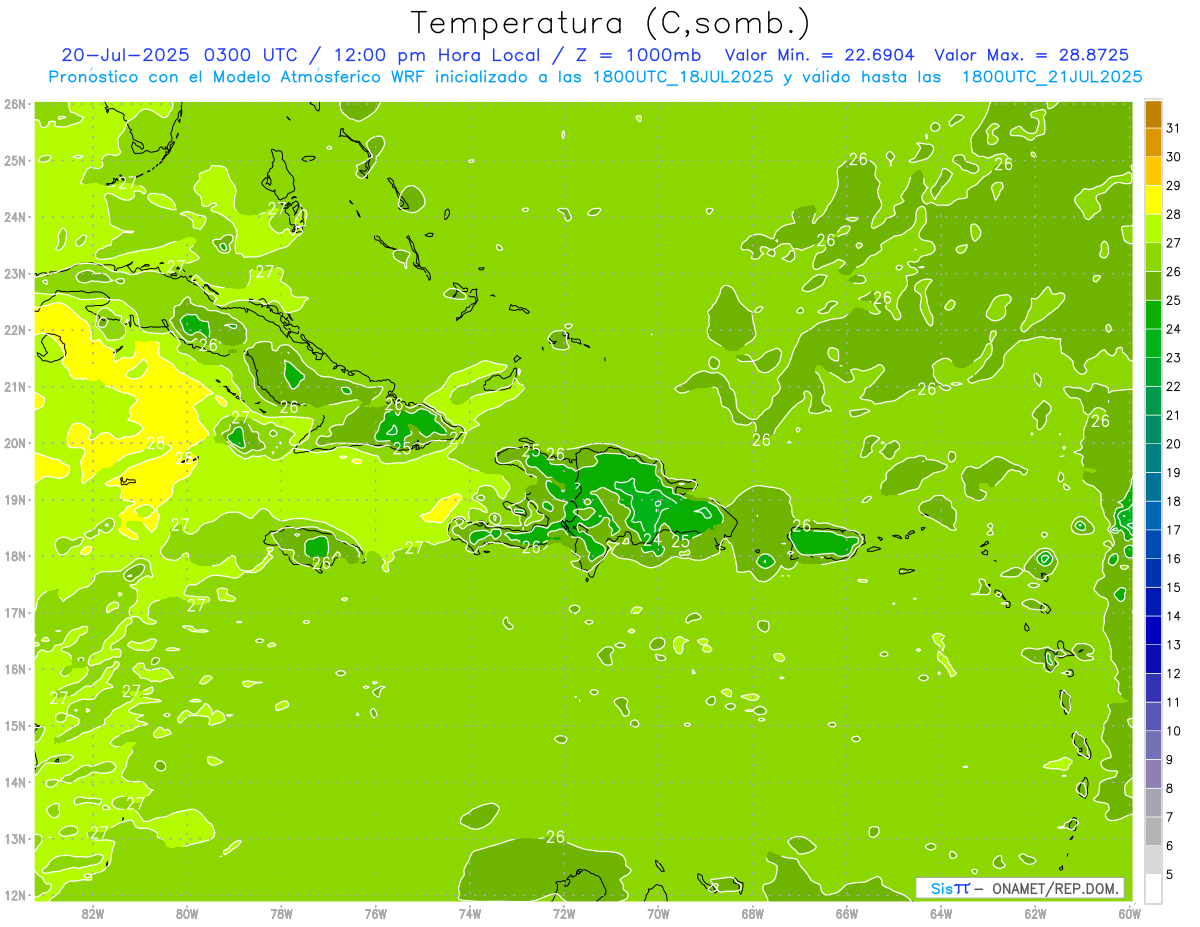Click the 'ONAMET/REP.DOM.' credit label
The image size is (1200, 927).
(x=1056, y=888)
